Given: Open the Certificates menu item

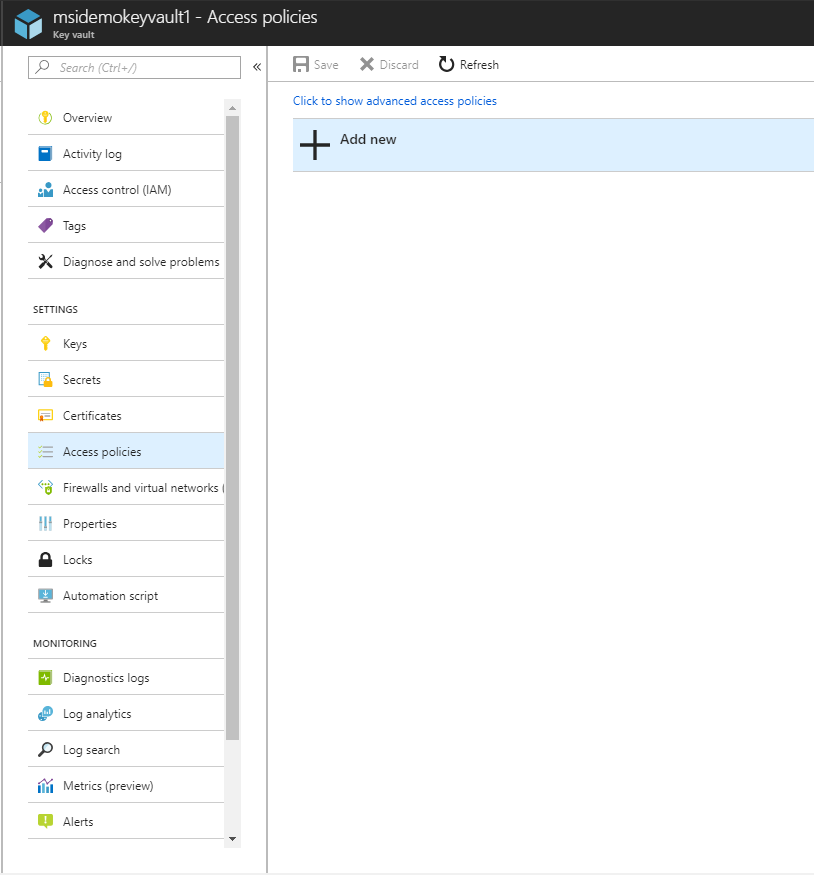Looking at the screenshot, I should pyautogui.click(x=126, y=416).
